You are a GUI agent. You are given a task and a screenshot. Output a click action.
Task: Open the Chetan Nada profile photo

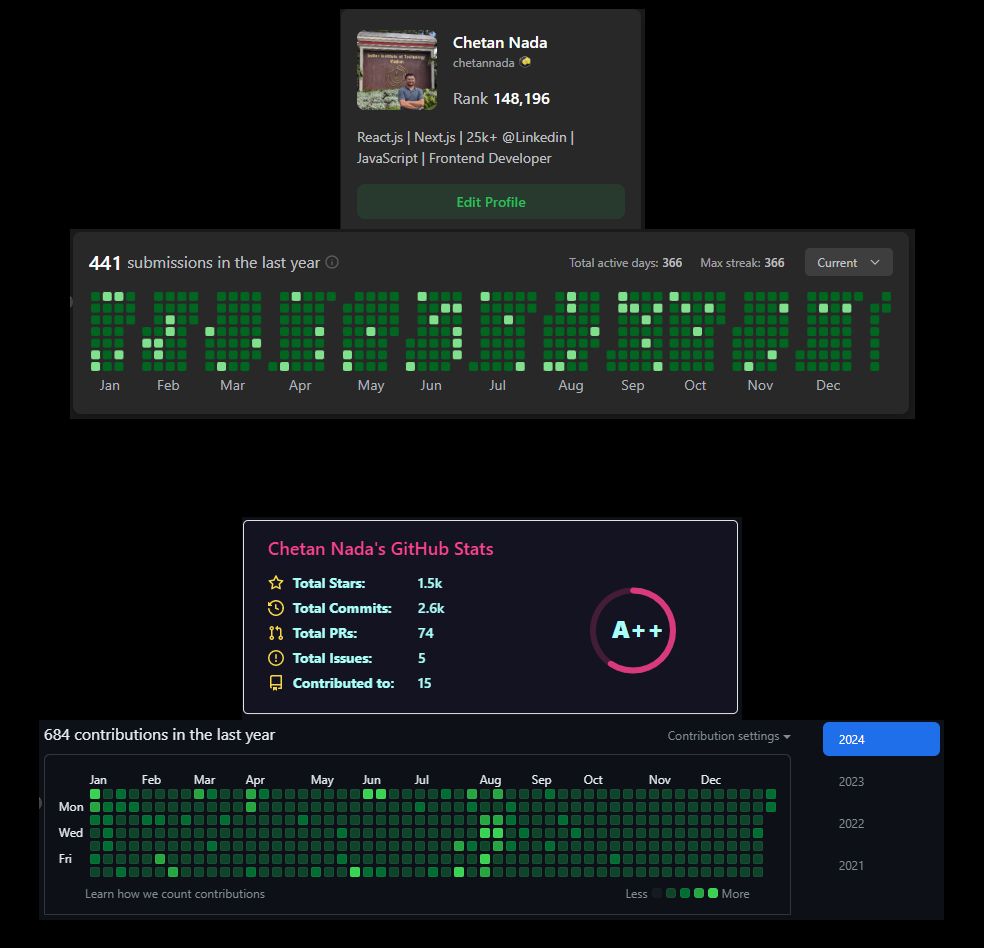point(397,70)
